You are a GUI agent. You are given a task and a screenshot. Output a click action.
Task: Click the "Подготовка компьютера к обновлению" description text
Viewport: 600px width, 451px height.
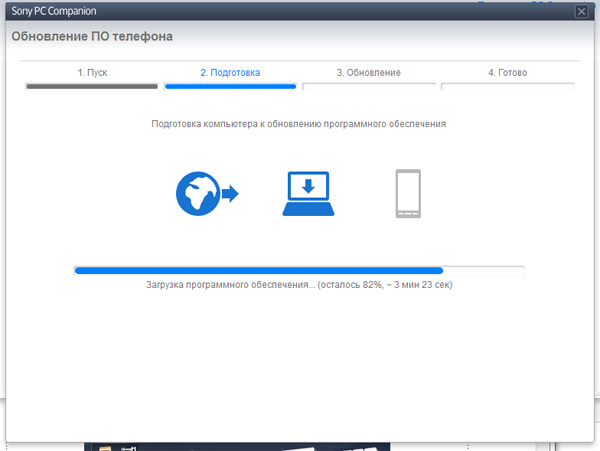point(298,124)
